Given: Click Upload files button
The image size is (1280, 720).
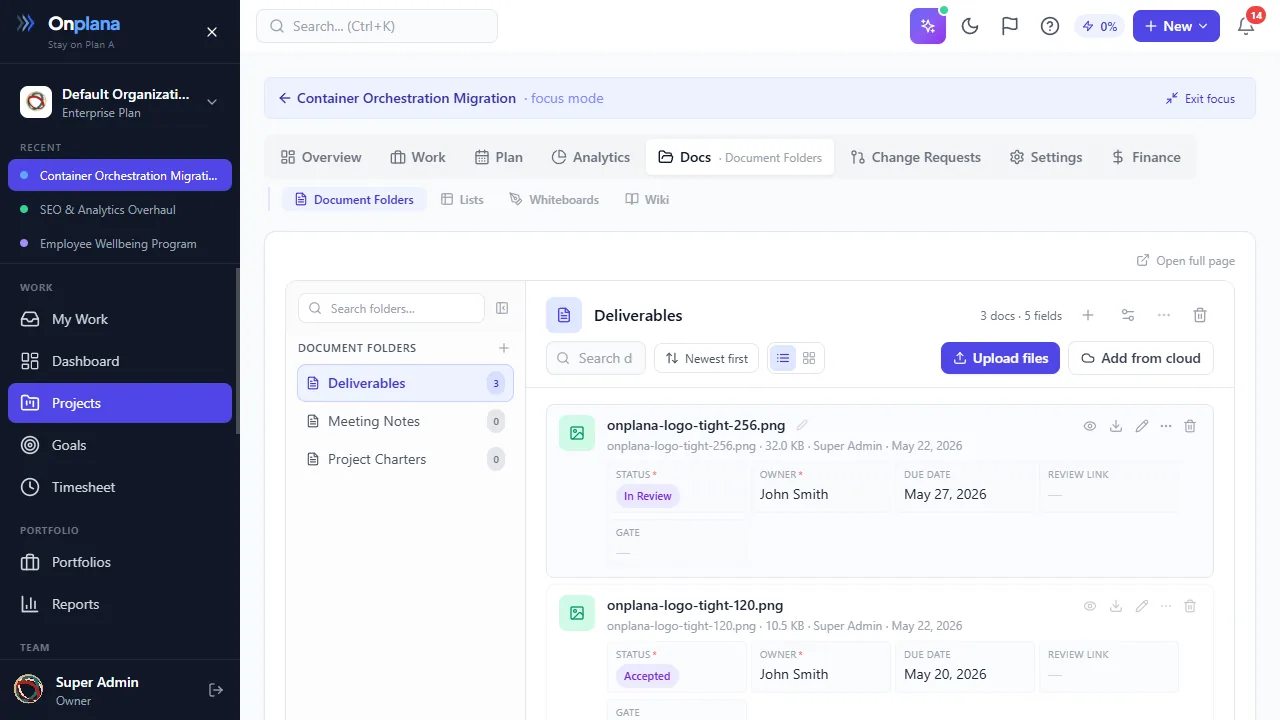Looking at the screenshot, I should tap(1000, 358).
